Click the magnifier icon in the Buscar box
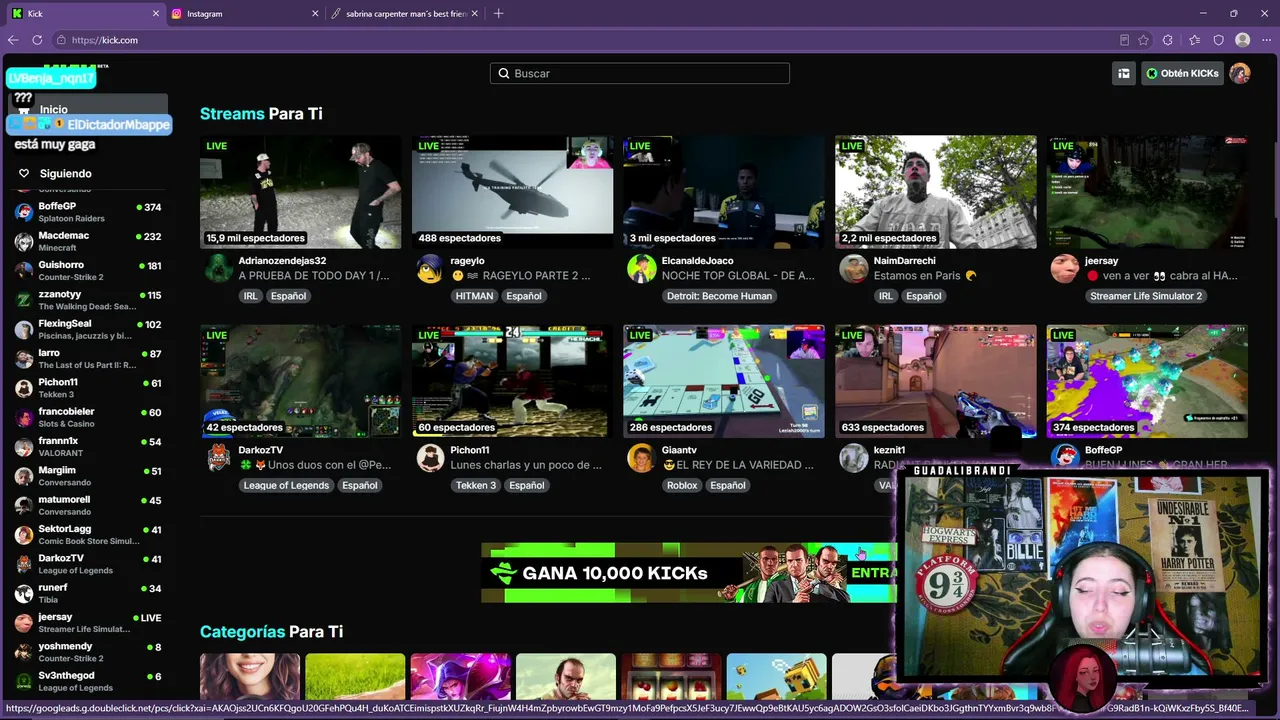 coord(504,73)
